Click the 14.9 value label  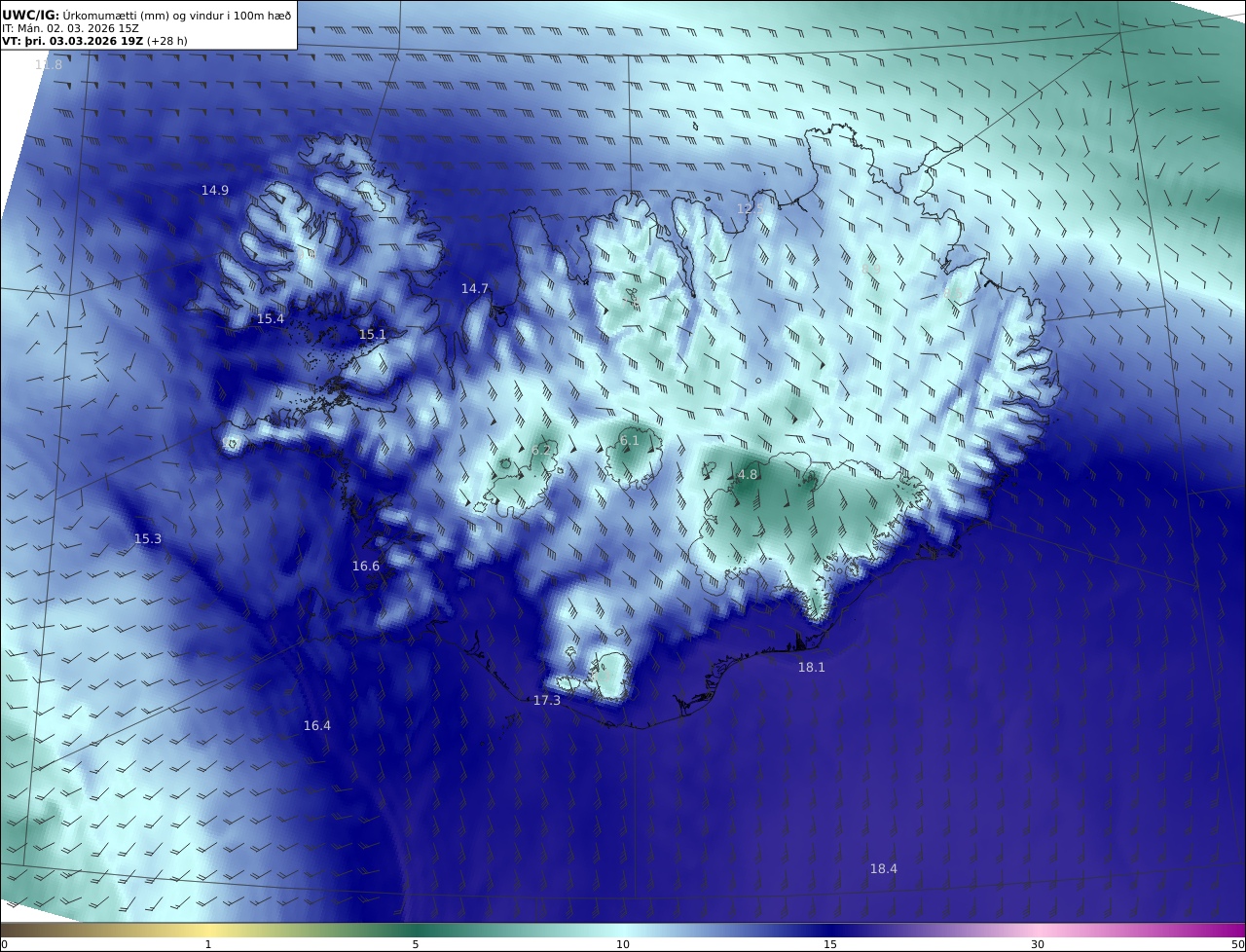(215, 190)
